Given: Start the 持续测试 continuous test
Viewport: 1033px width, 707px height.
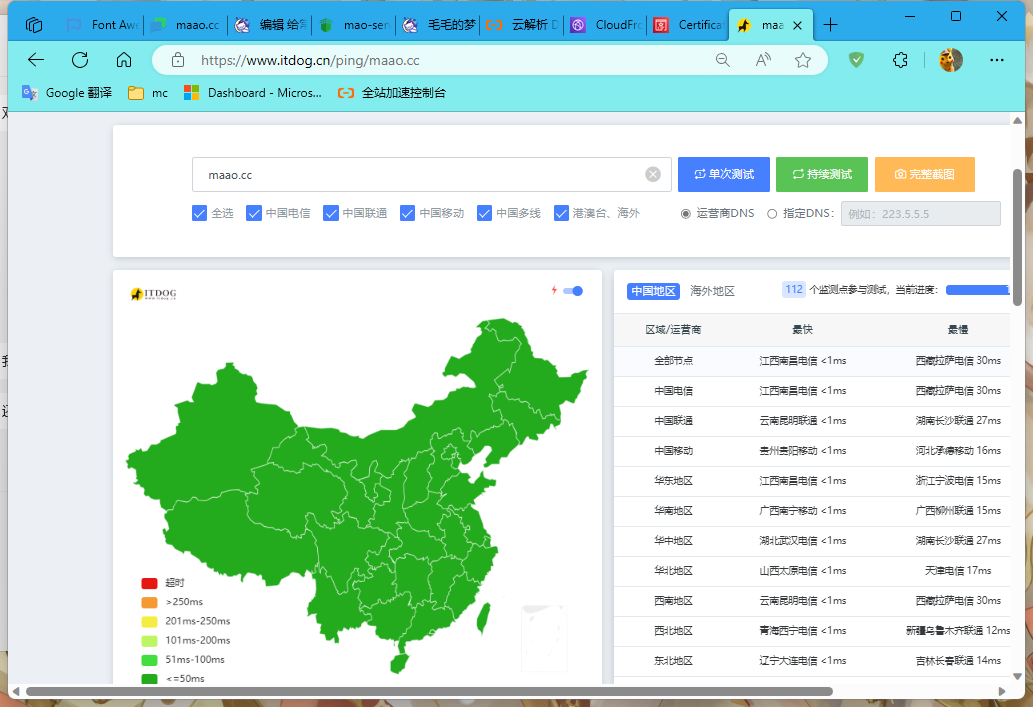Looking at the screenshot, I should pyautogui.click(x=822, y=174).
